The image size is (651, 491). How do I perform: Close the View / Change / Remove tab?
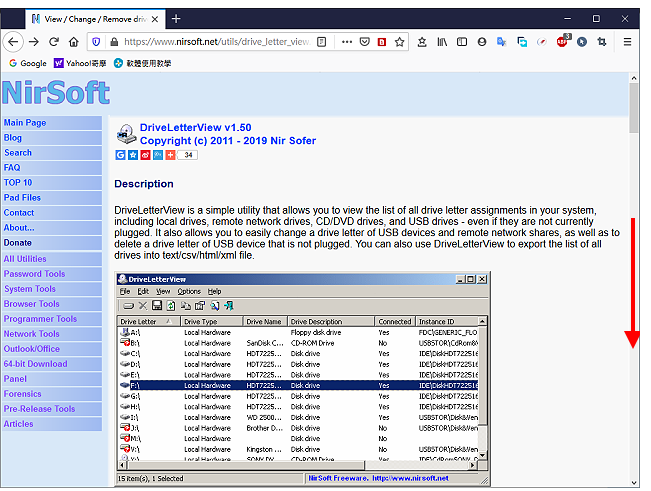tap(155, 19)
